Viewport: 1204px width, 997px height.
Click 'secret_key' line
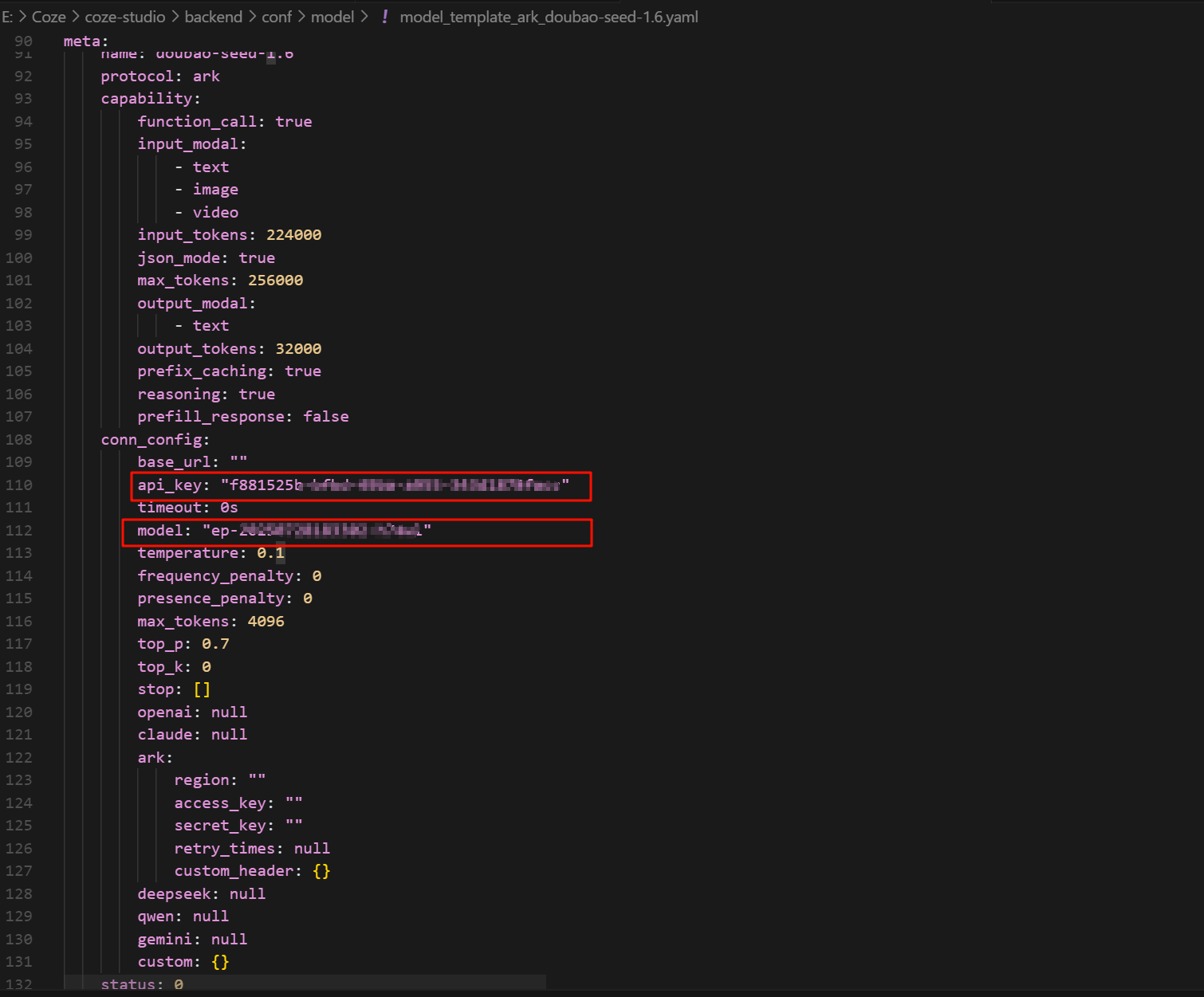[x=238, y=826]
